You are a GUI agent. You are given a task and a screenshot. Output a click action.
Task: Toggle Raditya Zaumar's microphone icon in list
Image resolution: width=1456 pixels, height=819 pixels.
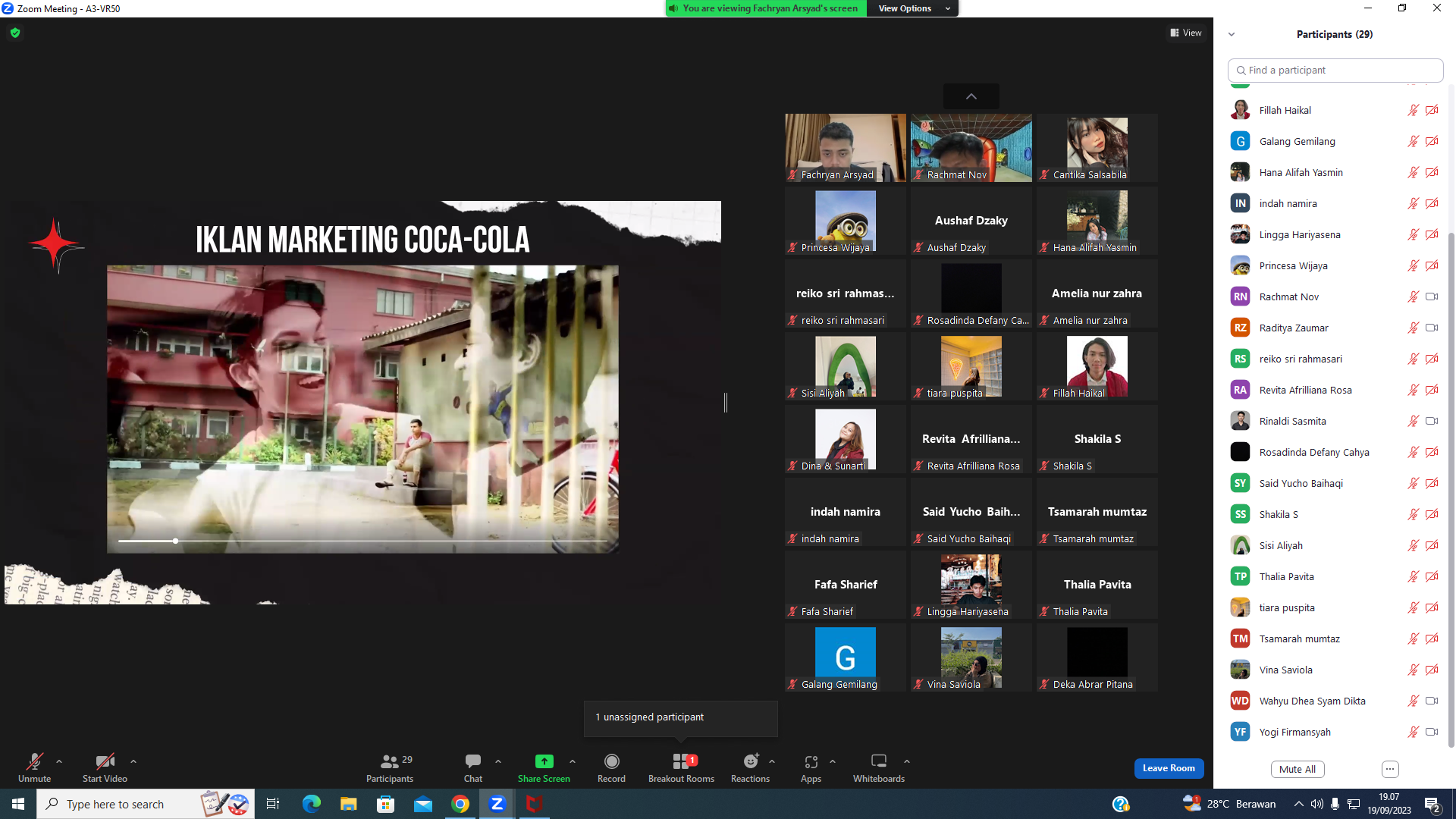click(1414, 328)
